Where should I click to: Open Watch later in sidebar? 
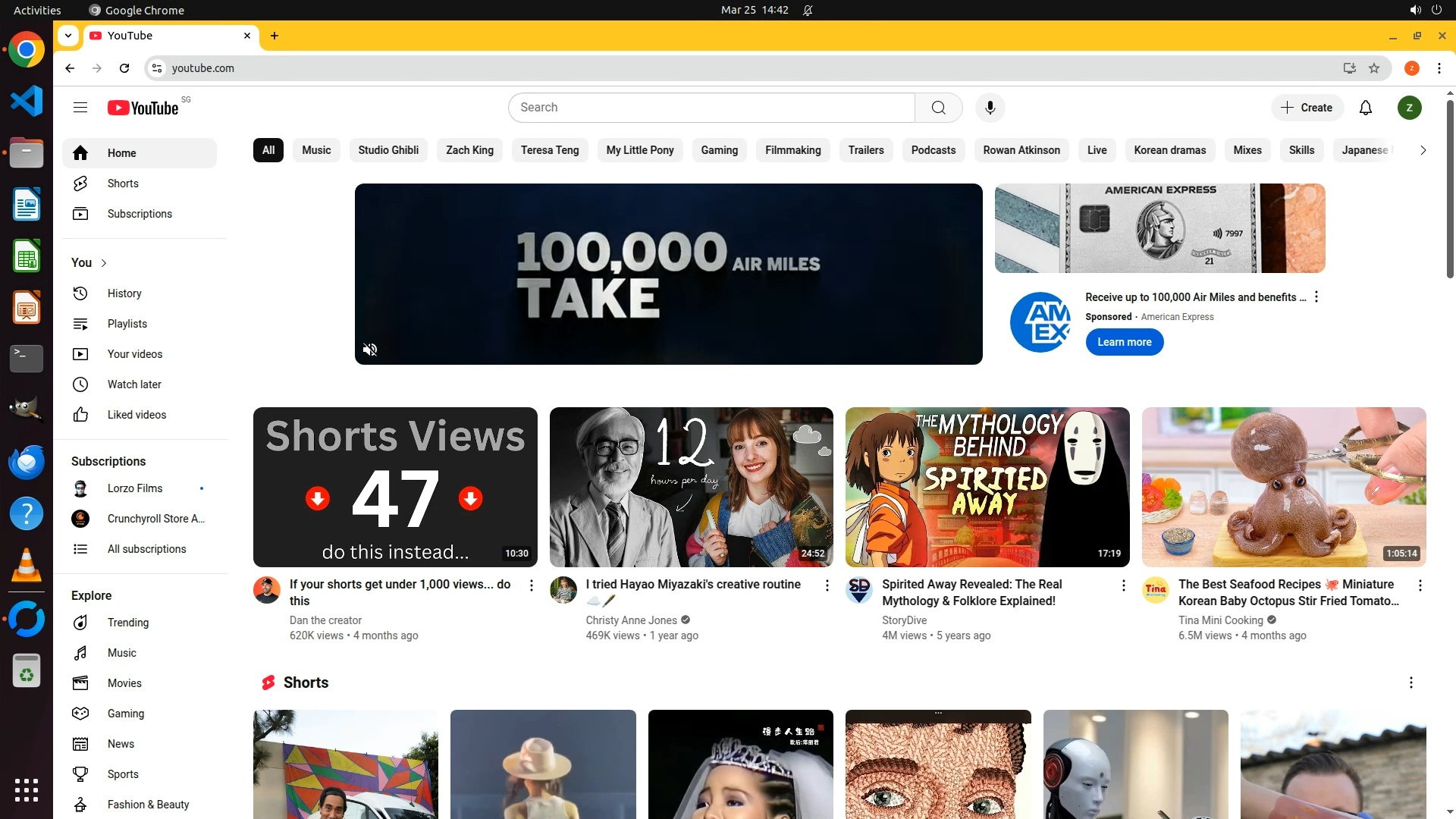tap(133, 384)
